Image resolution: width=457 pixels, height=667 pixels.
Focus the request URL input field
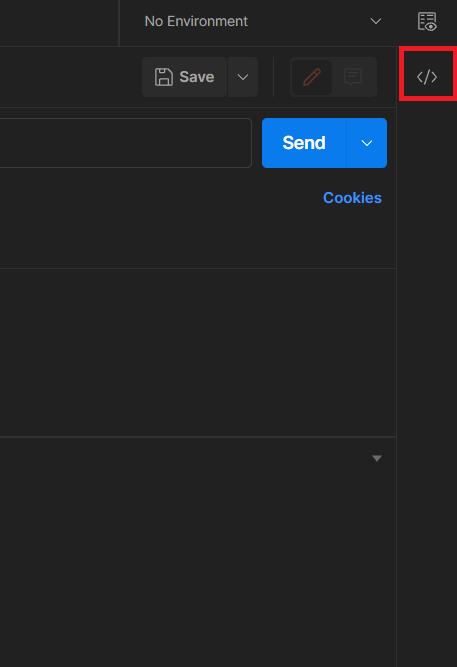coord(126,143)
